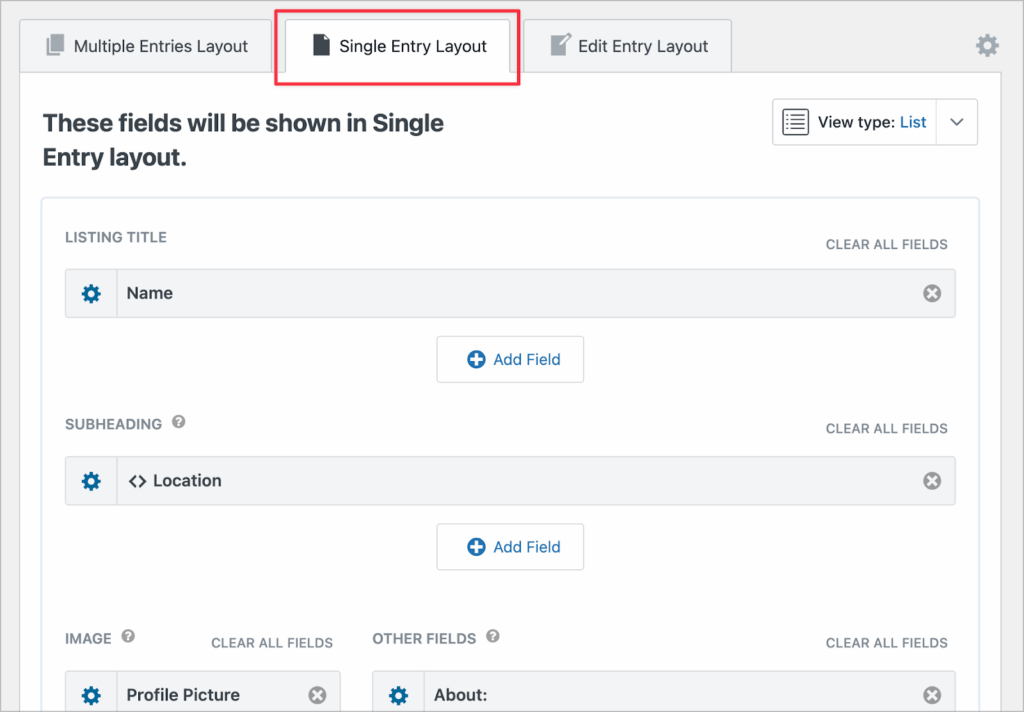Open settings gear for About field
The height and width of the screenshot is (712, 1024).
tap(398, 695)
